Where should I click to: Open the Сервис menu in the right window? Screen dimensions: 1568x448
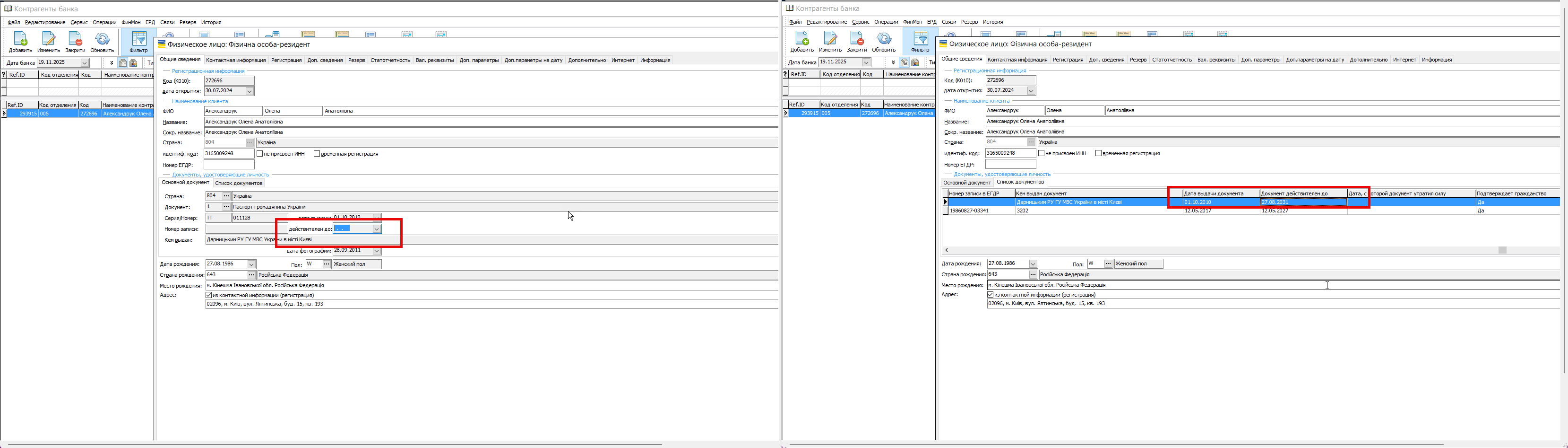pos(861,22)
